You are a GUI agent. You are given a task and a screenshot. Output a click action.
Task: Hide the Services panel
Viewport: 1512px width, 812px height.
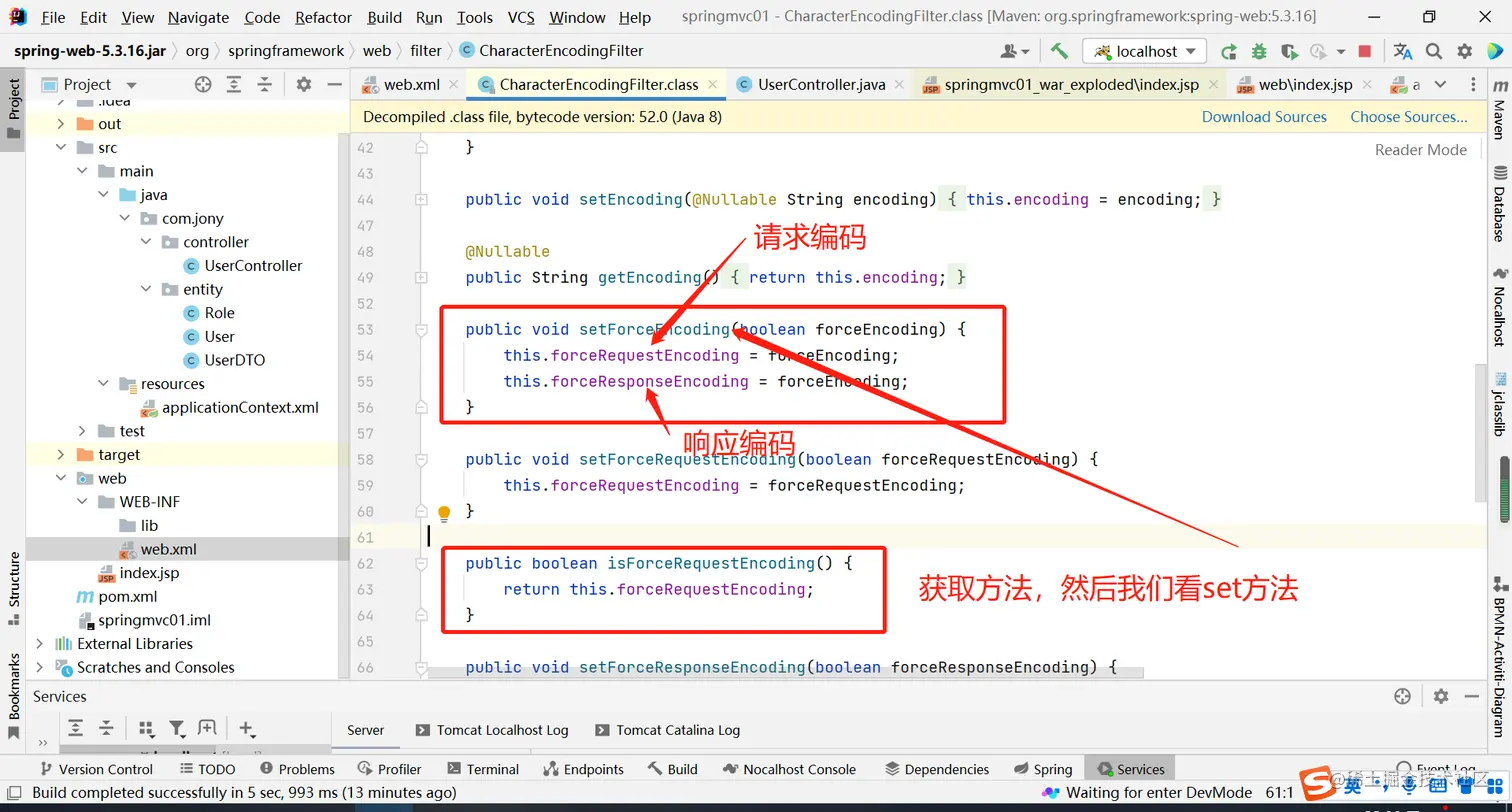[1472, 696]
